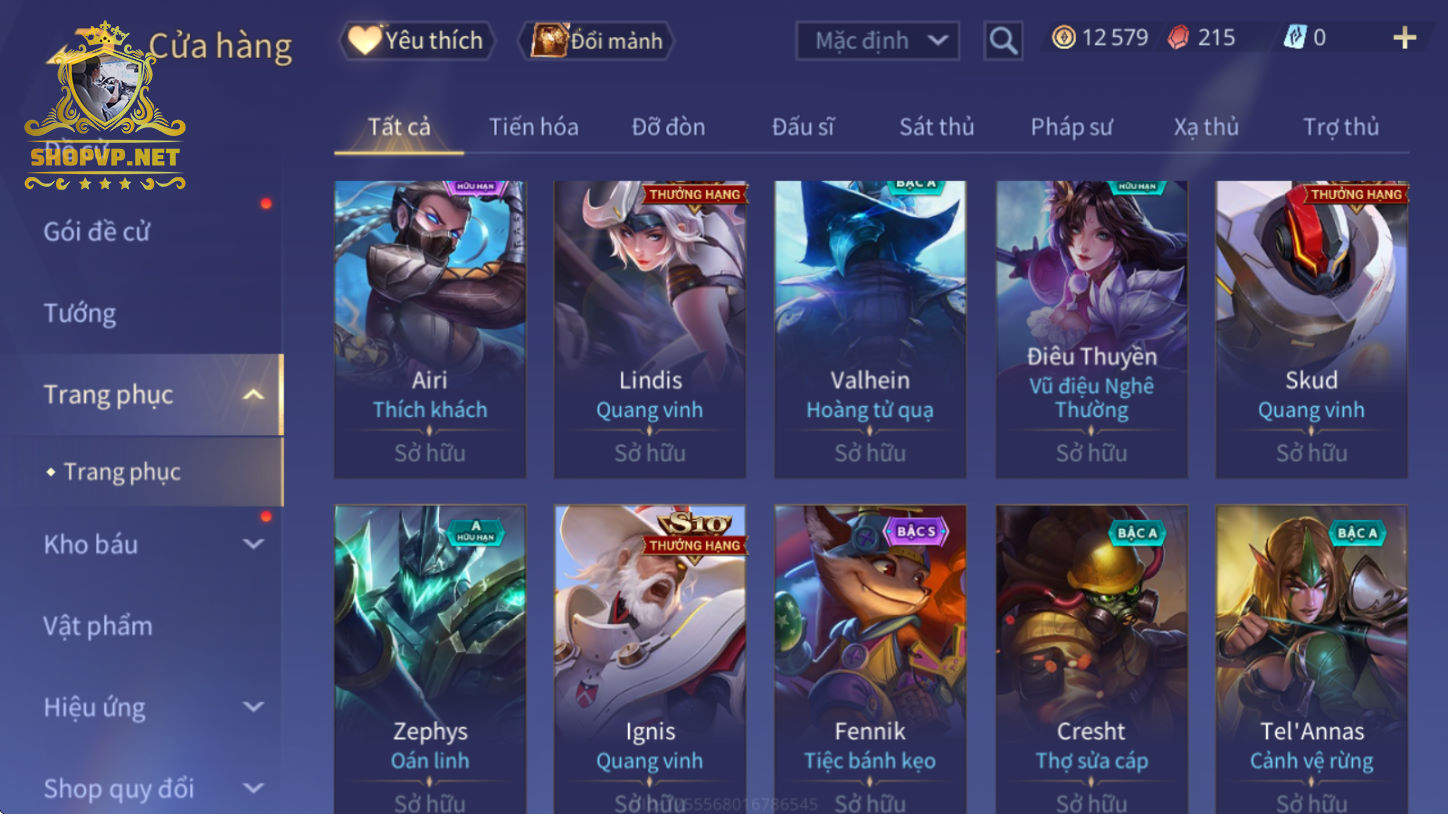Open the Mặc định sort dropdown
The image size is (1448, 814).
pos(877,41)
